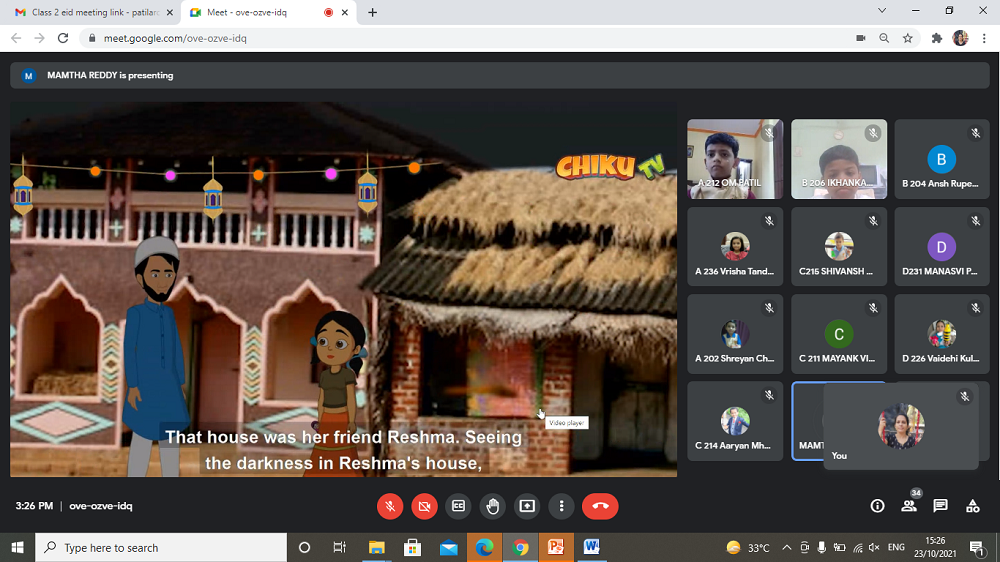Open a new browser tab
This screenshot has width=1000, height=562.
373,12
